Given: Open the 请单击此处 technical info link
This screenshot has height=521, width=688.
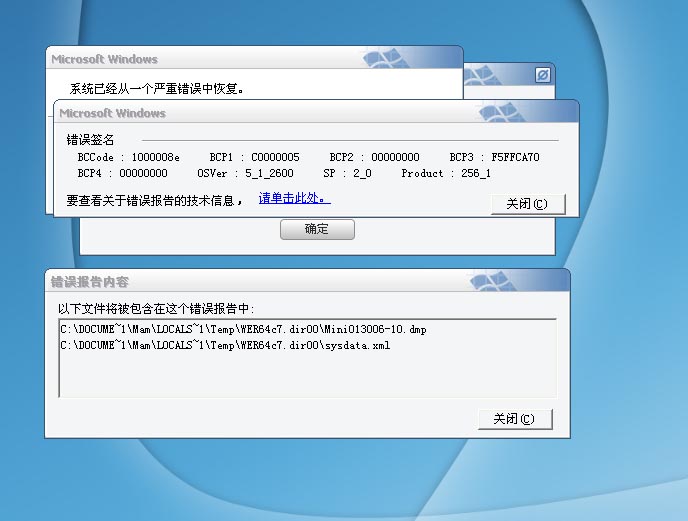Looking at the screenshot, I should pyautogui.click(x=294, y=198).
